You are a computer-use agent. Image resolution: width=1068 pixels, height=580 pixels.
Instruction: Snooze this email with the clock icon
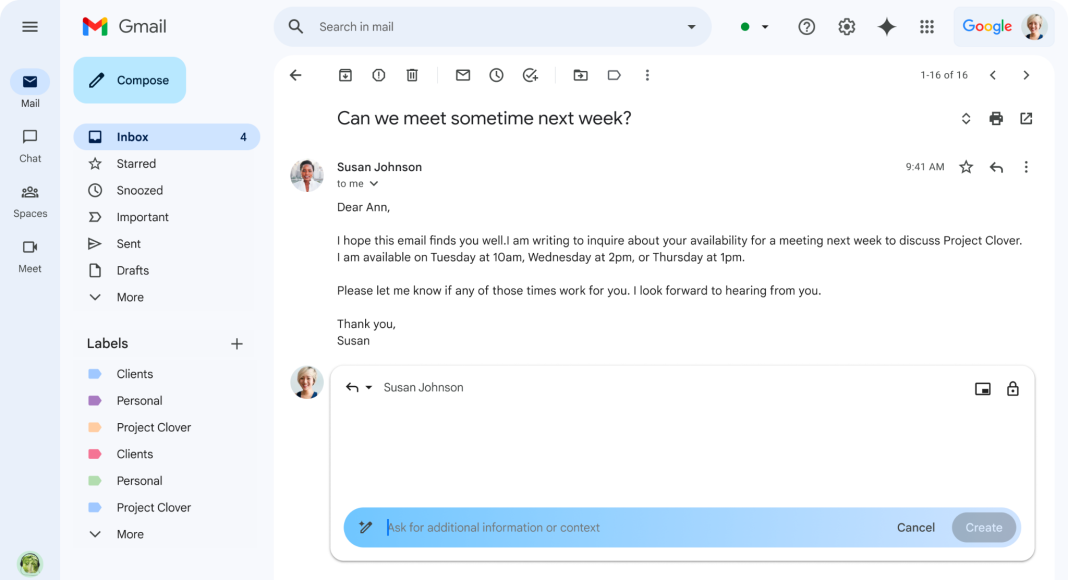pyautogui.click(x=497, y=75)
